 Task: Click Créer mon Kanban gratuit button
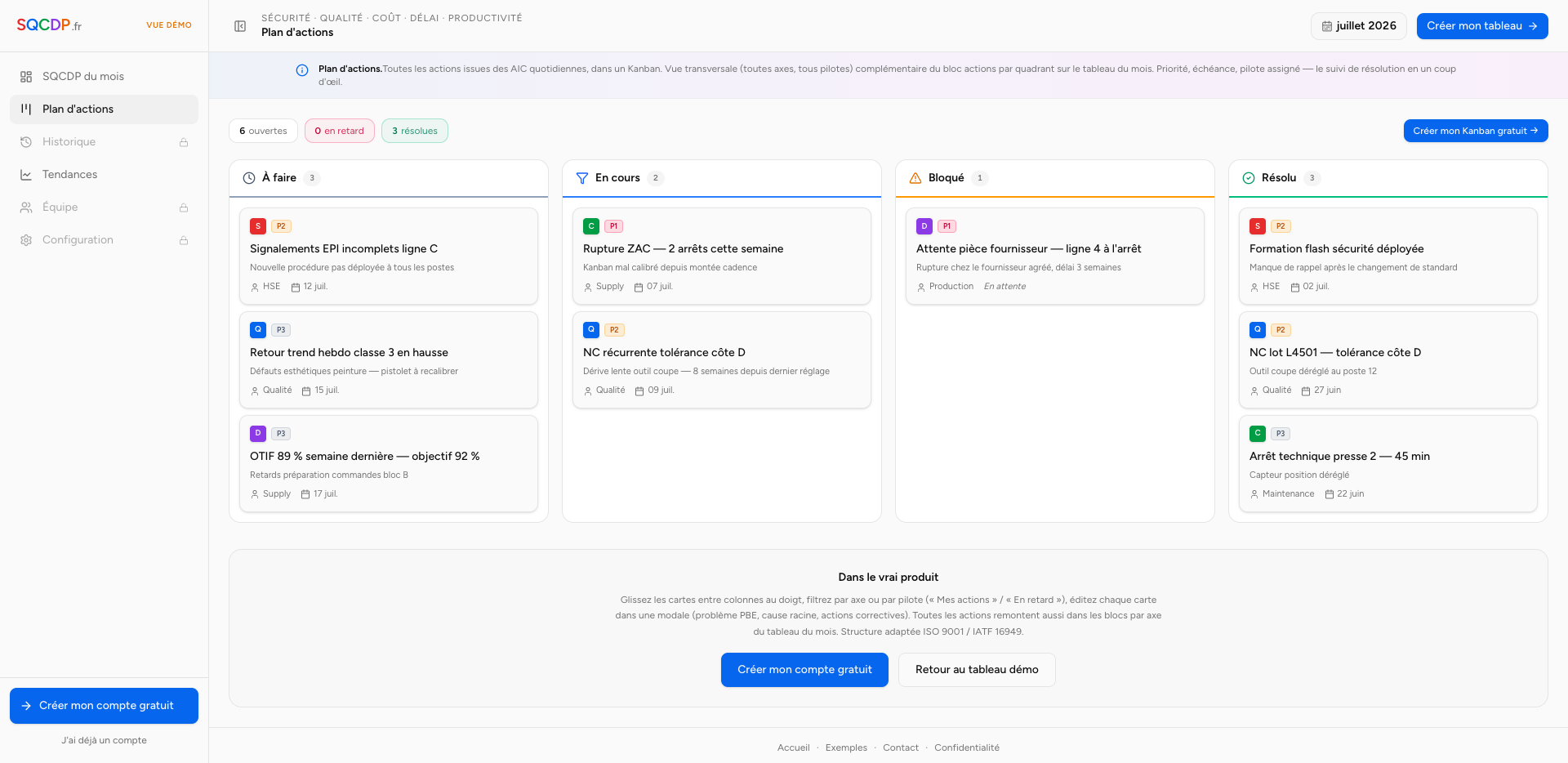click(x=1476, y=131)
